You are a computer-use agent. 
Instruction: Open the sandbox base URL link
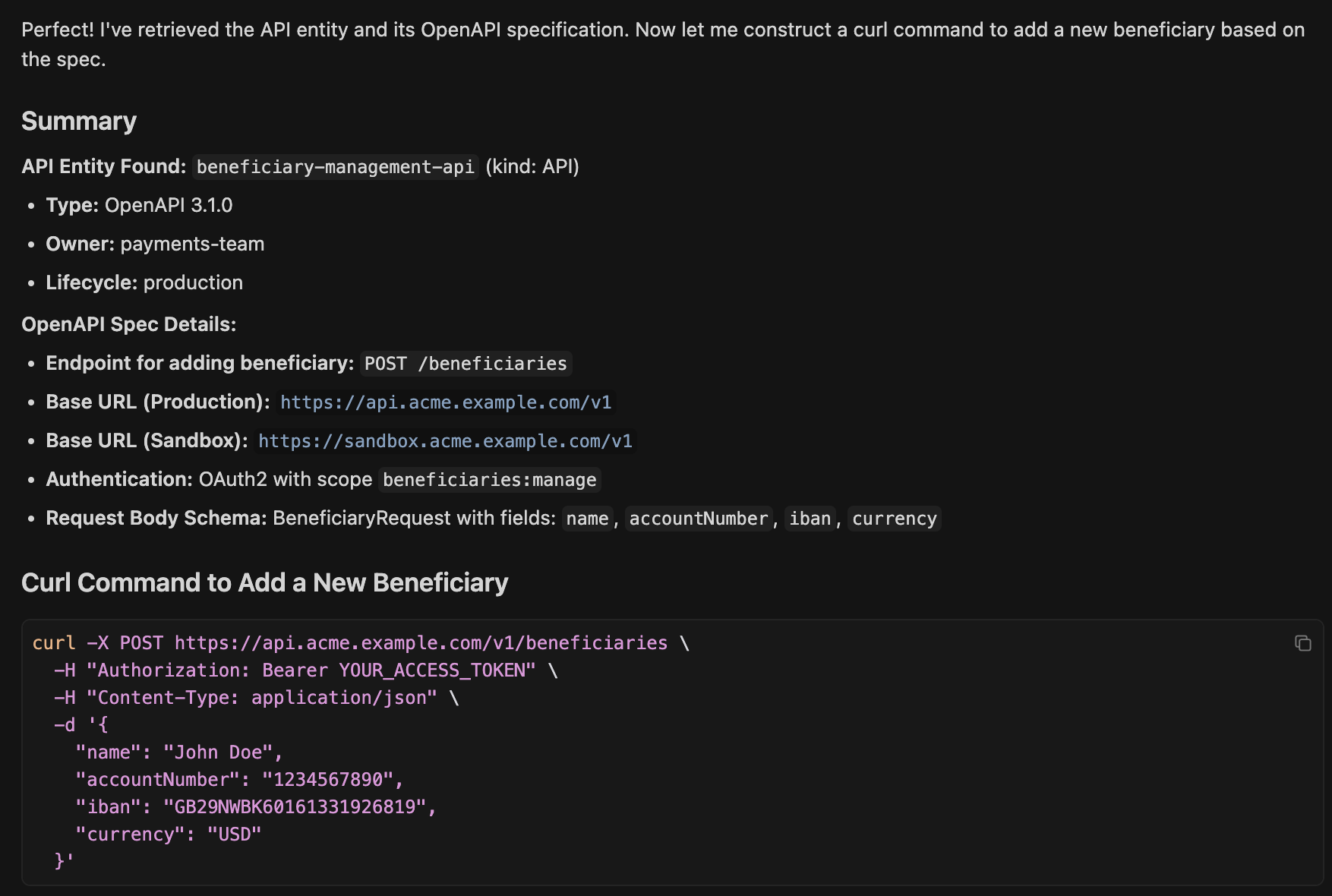[445, 440]
